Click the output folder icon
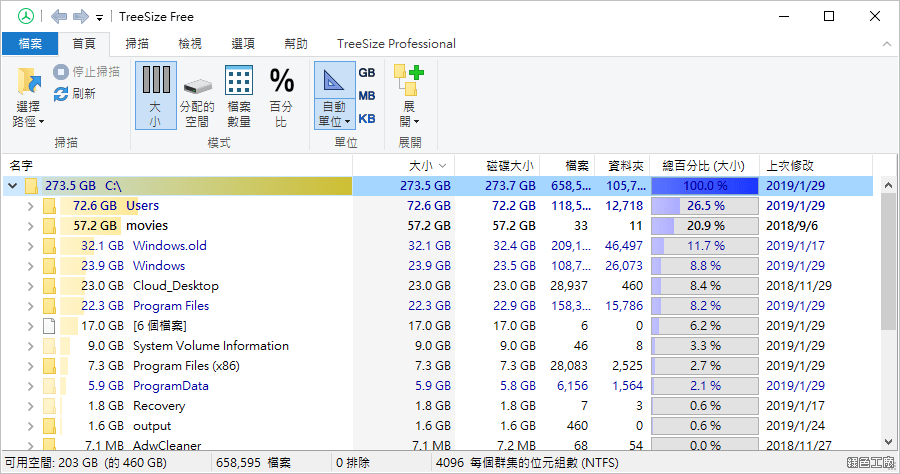 coord(49,426)
